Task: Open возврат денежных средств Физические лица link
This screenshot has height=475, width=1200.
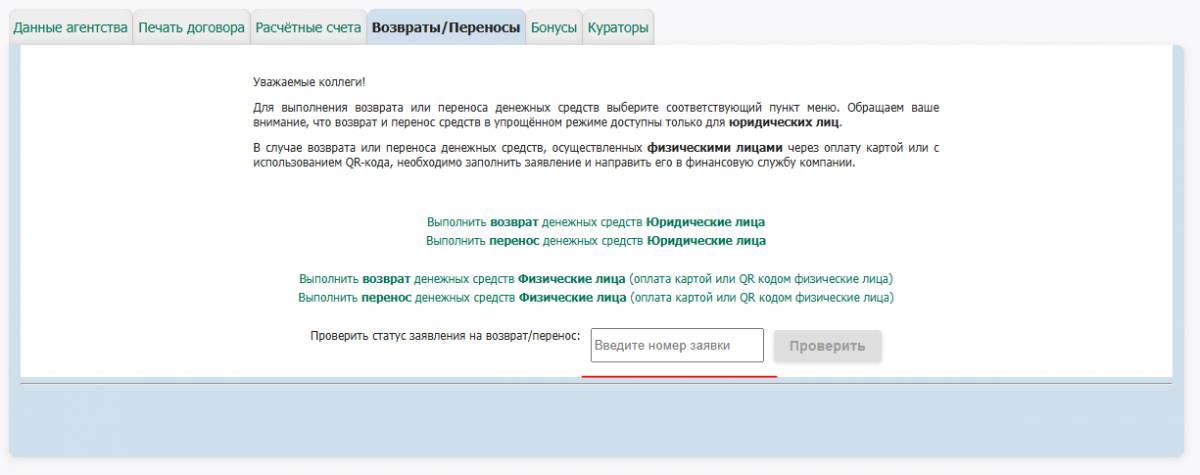Action: tap(596, 278)
